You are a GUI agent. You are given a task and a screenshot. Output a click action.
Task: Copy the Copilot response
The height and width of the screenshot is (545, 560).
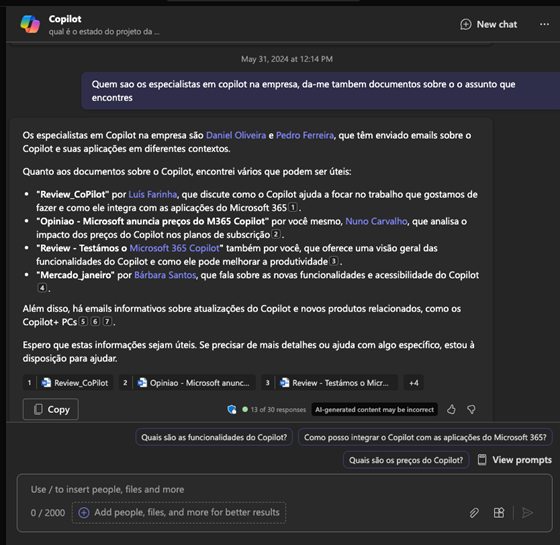pyautogui.click(x=51, y=409)
